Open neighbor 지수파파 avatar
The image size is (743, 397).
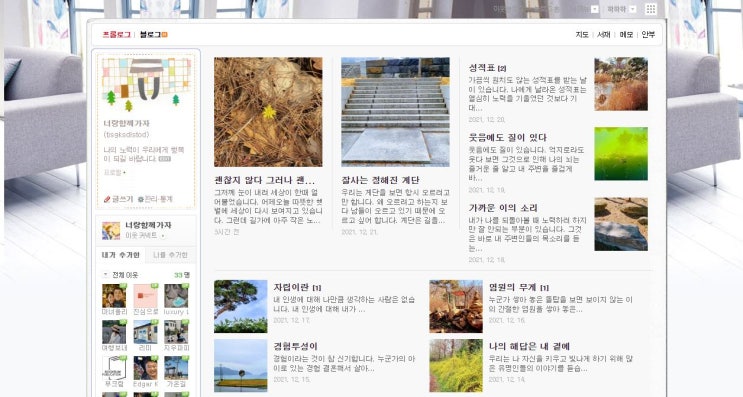(176, 332)
